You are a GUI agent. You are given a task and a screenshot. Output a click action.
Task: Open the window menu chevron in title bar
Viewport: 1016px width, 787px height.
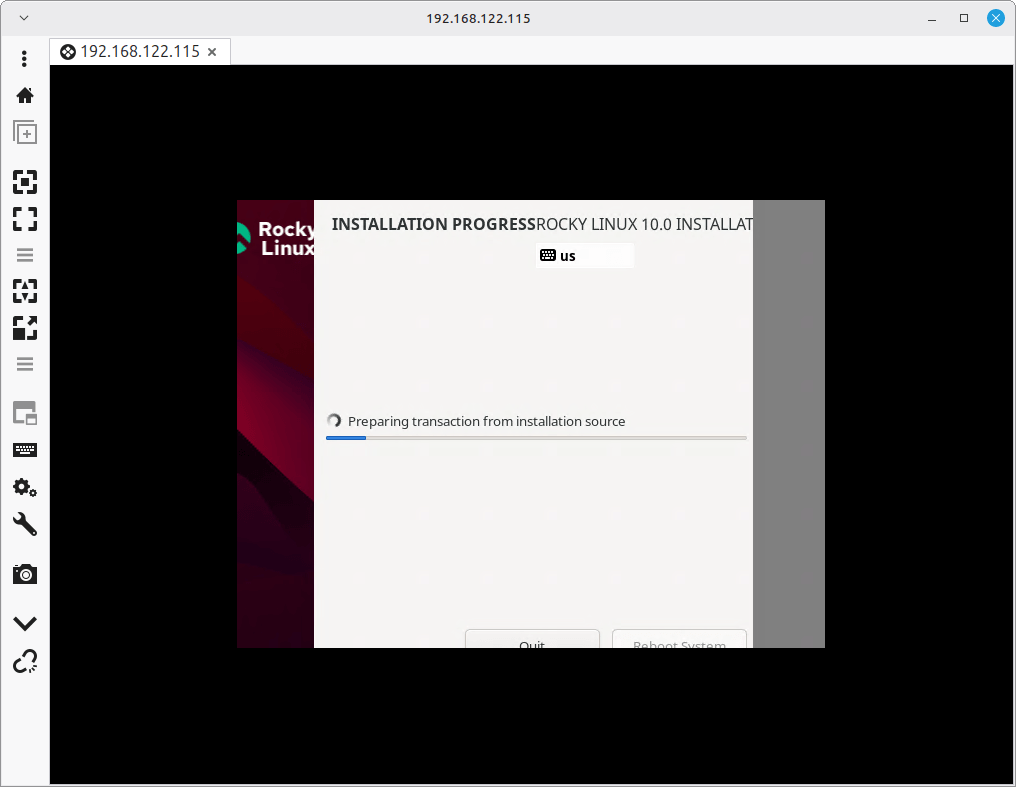[x=24, y=18]
